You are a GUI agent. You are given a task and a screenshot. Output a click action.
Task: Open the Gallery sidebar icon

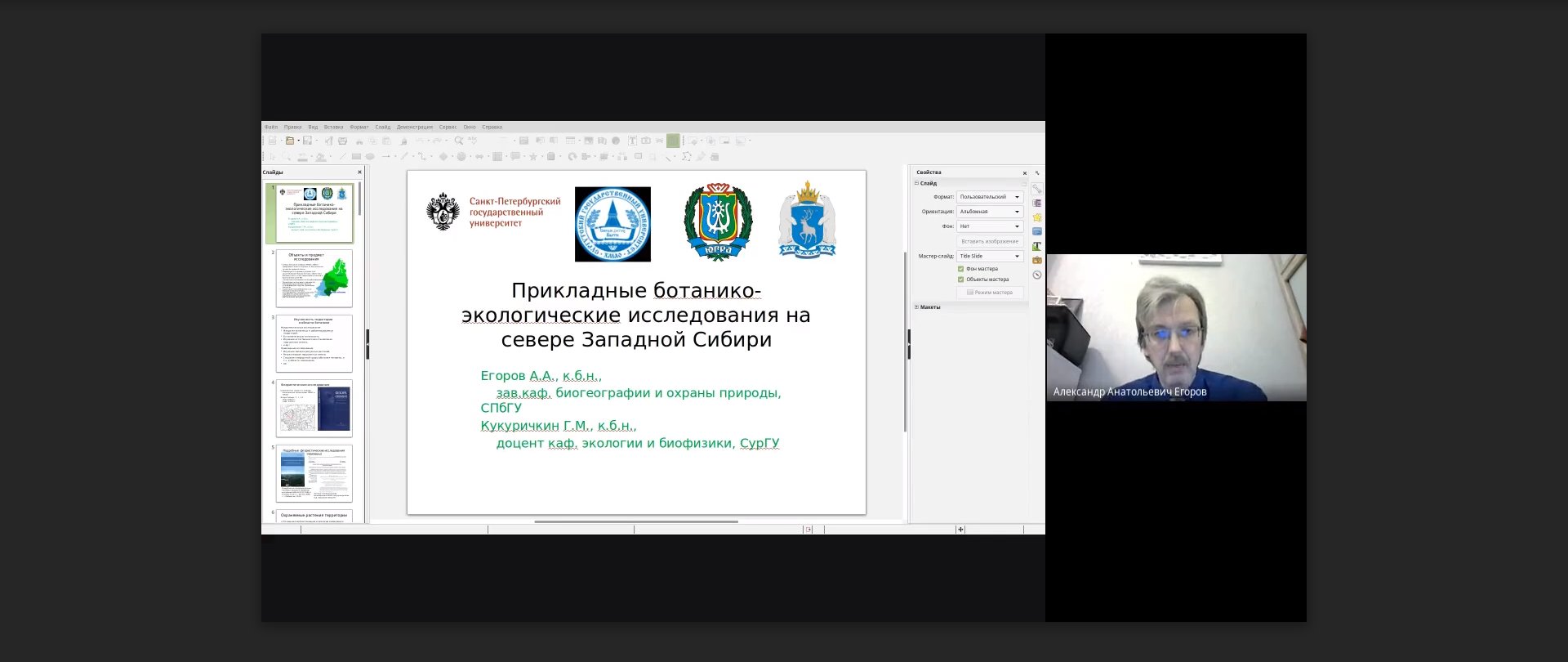pyautogui.click(x=1036, y=260)
